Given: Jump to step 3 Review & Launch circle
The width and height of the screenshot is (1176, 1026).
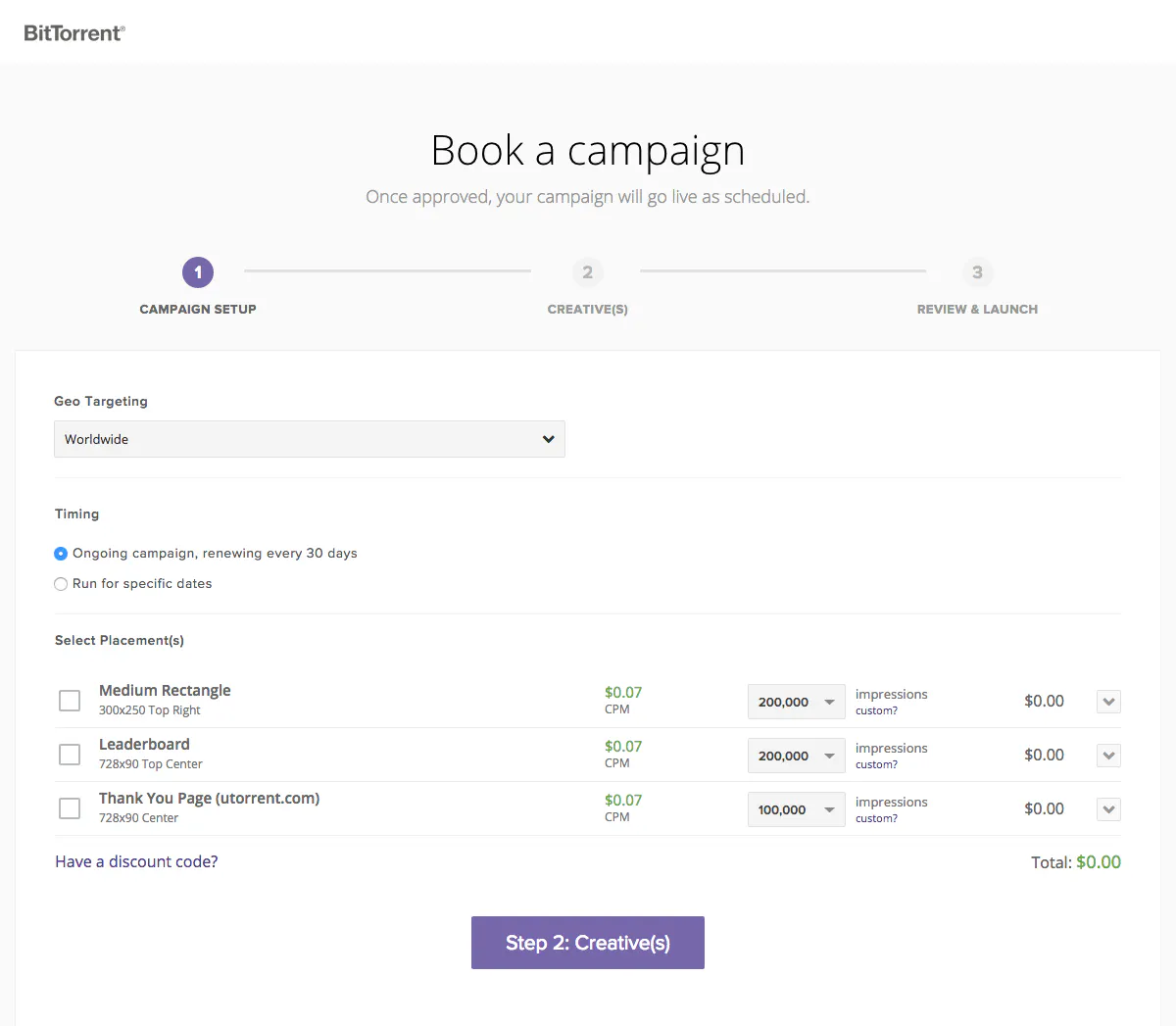Looking at the screenshot, I should pyautogui.click(x=977, y=272).
